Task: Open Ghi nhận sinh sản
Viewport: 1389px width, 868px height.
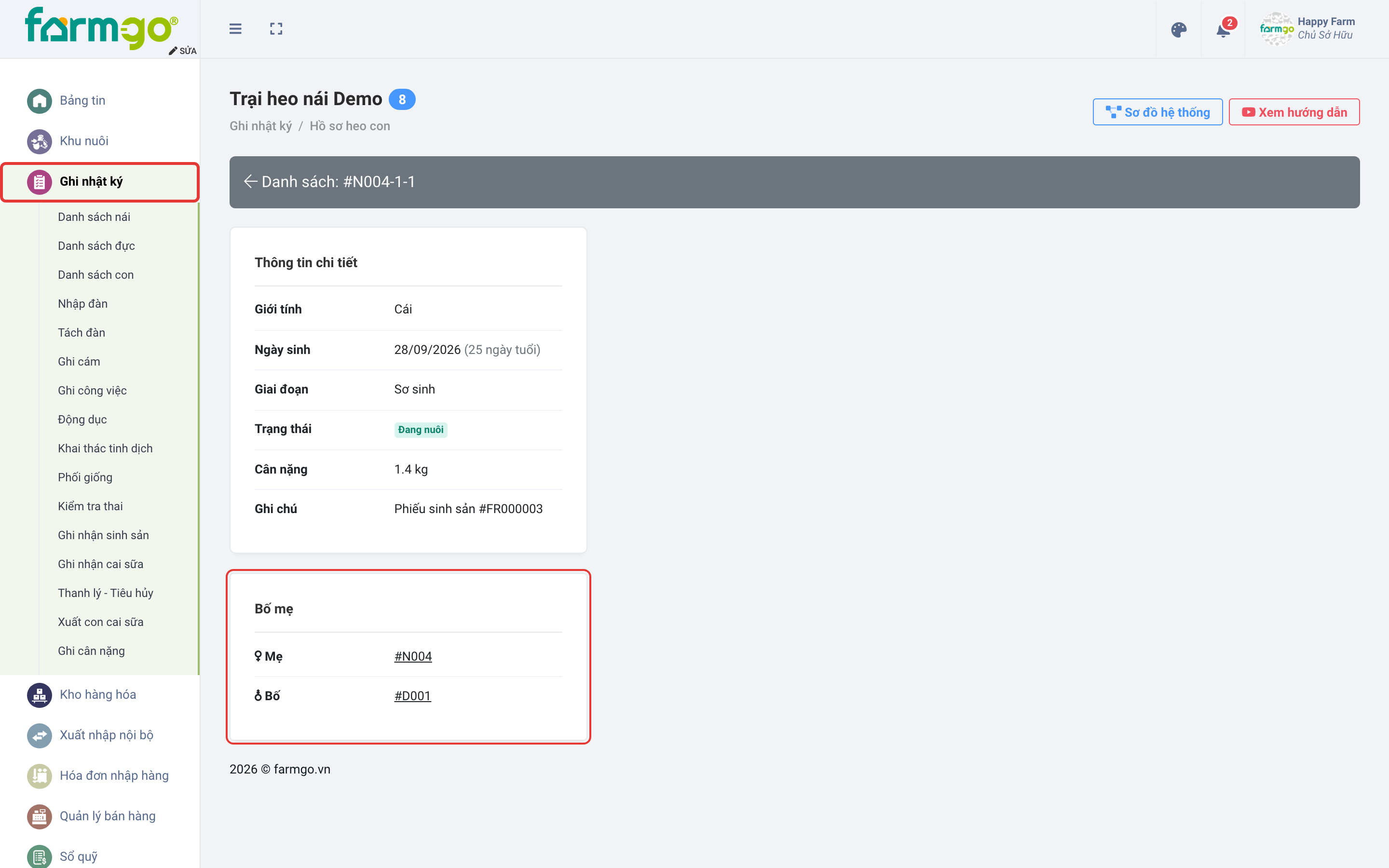Action: [103, 535]
